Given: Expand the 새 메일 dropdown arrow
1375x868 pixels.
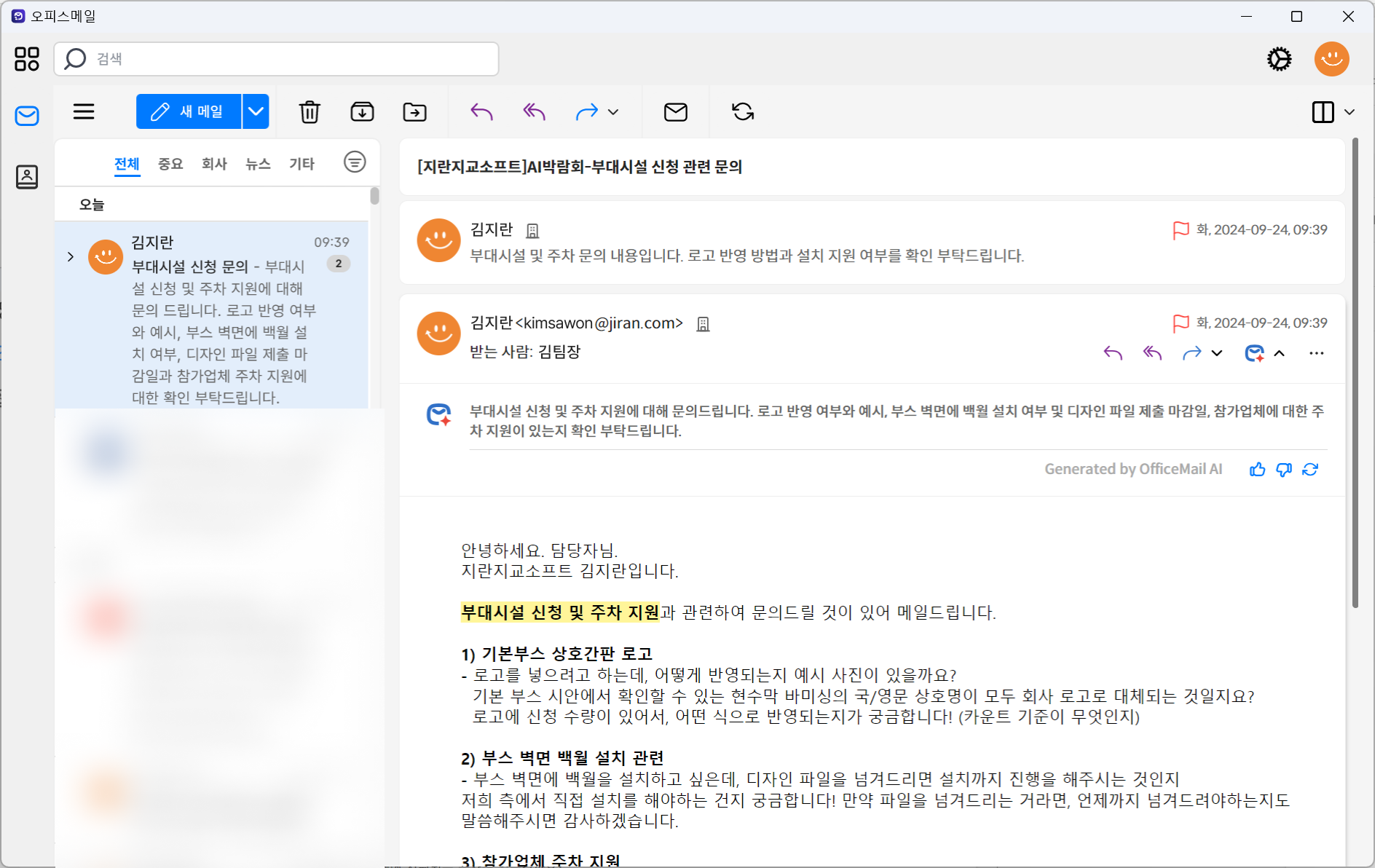Looking at the screenshot, I should click(x=256, y=111).
